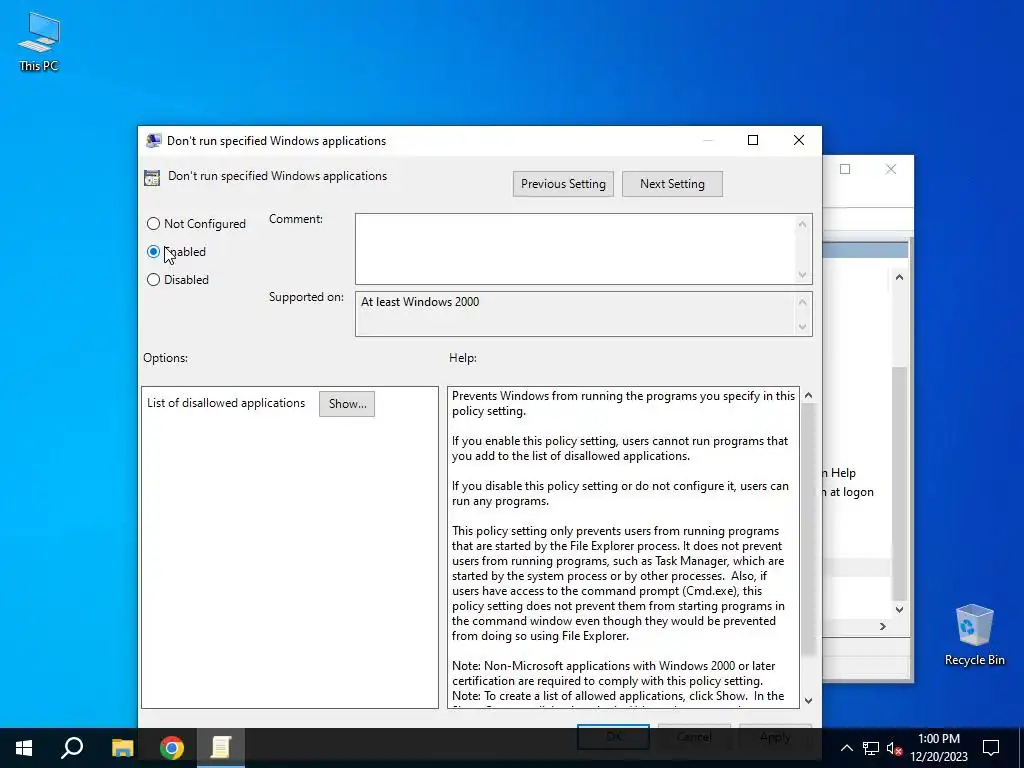Click Show button for disallowed applications
Viewport: 1024px width, 768px height.
pyautogui.click(x=347, y=404)
